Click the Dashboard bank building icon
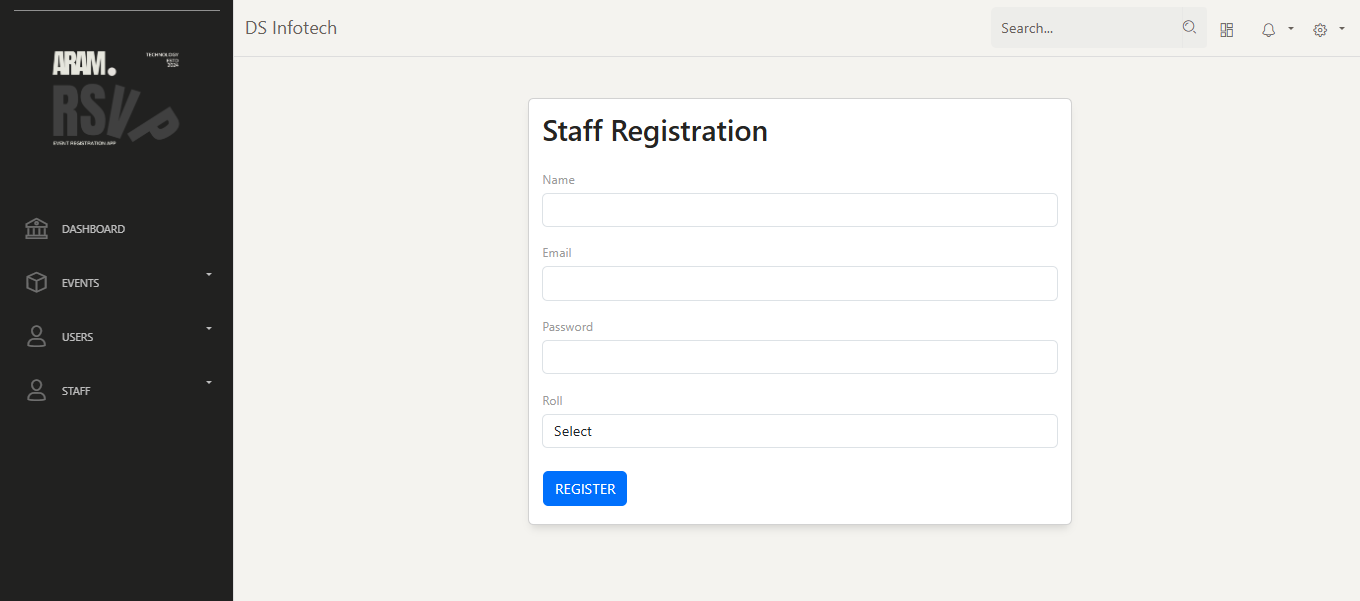Viewport: 1360px width, 601px height. (x=36, y=229)
